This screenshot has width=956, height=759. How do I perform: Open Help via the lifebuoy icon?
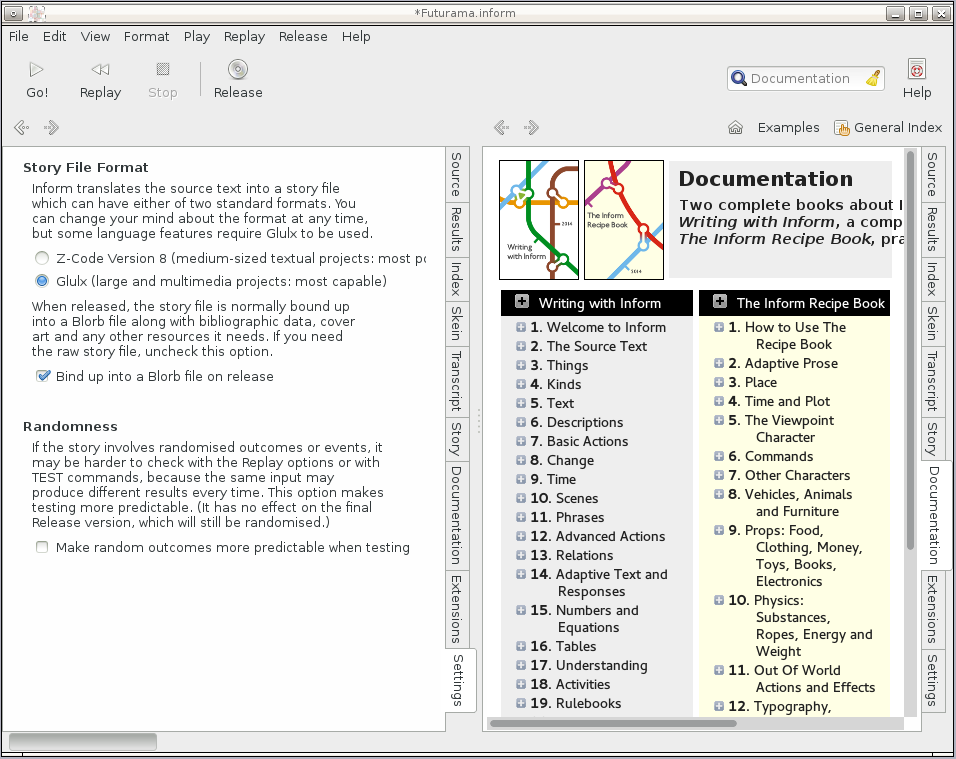916,70
